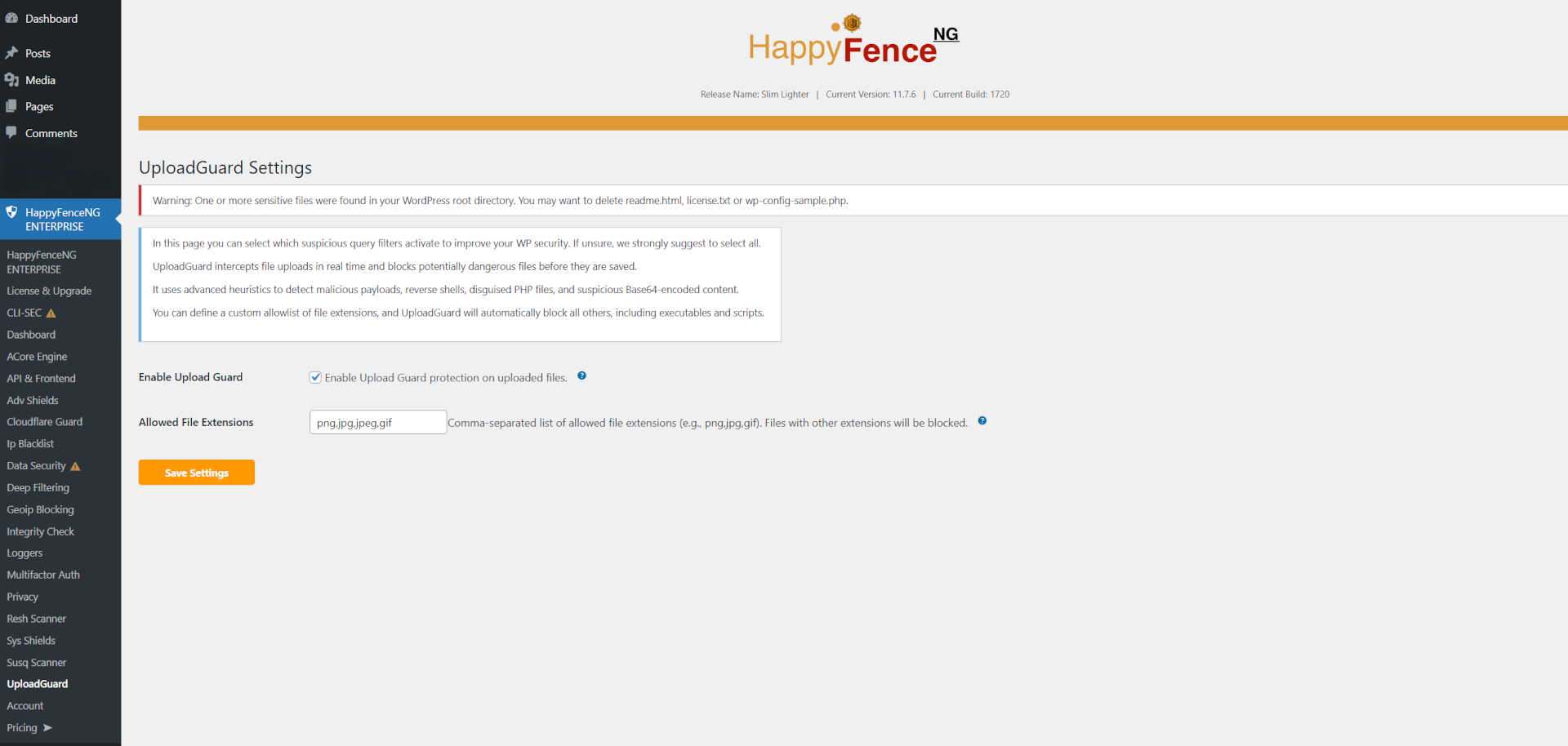Open help tooltip beside Allowed File Extensions
1568x746 pixels.
(x=982, y=421)
